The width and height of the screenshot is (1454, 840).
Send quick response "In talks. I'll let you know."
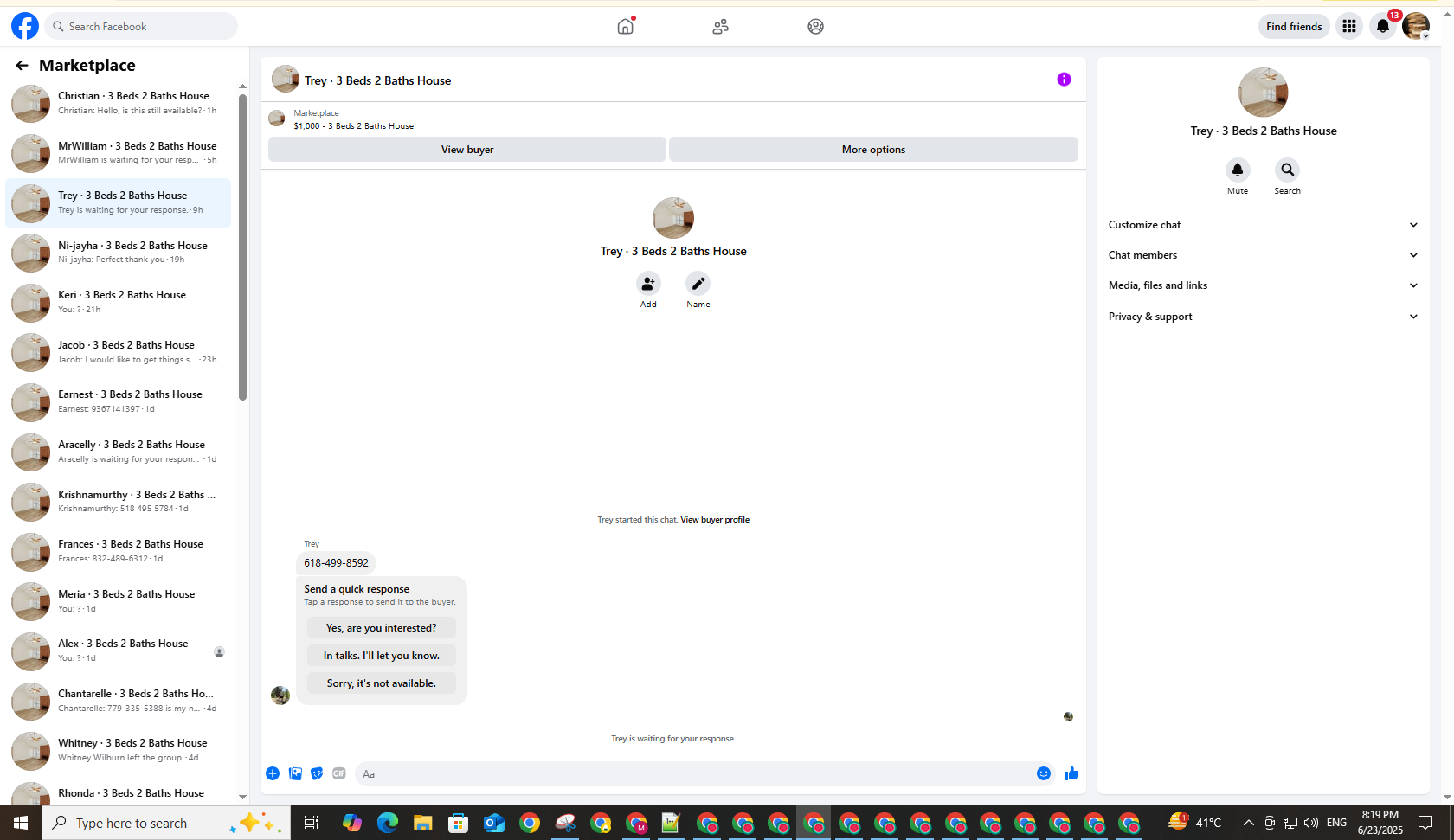(381, 656)
